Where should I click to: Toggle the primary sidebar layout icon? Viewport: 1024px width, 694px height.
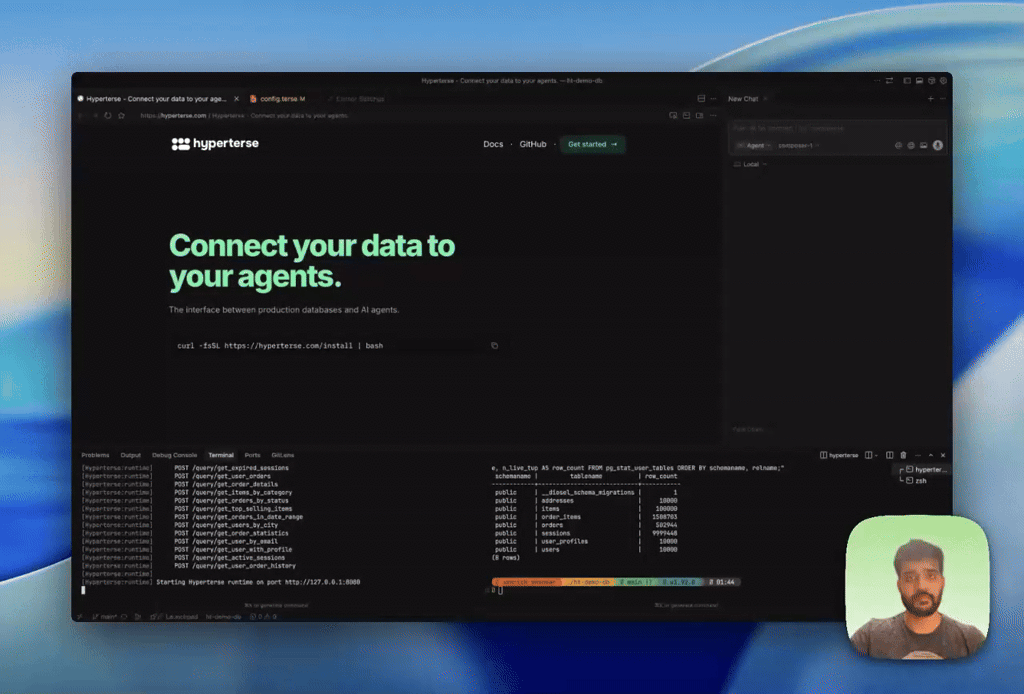[907, 80]
